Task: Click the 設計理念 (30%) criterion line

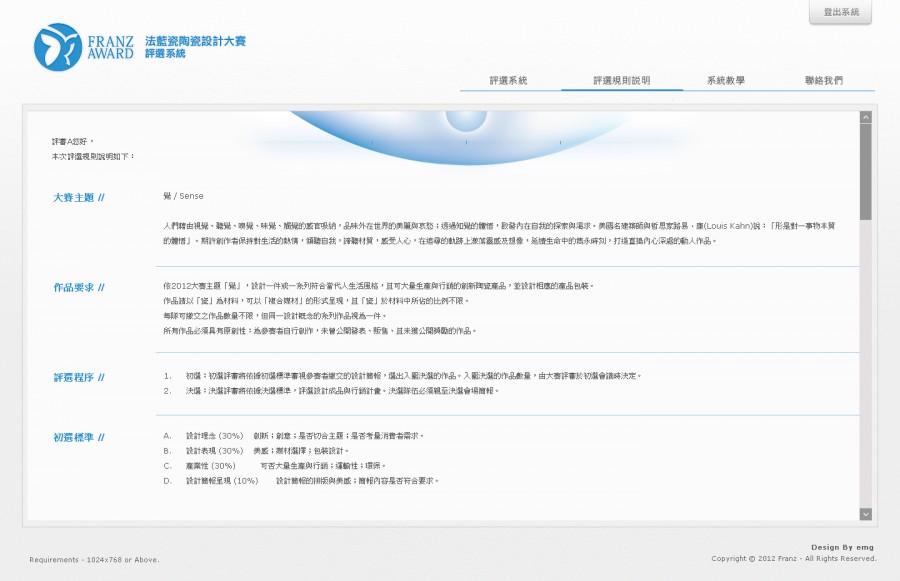Action: 214,436
